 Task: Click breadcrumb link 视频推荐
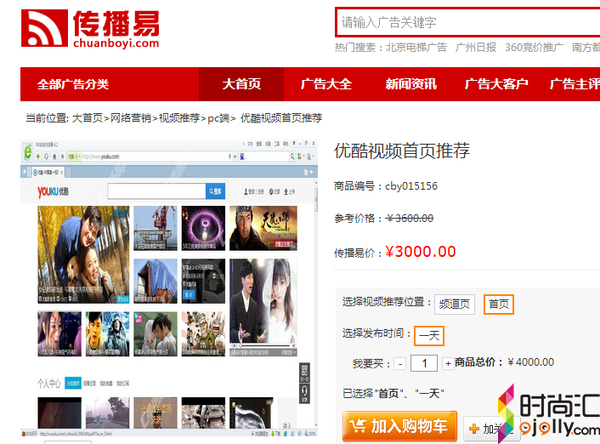click(x=179, y=118)
